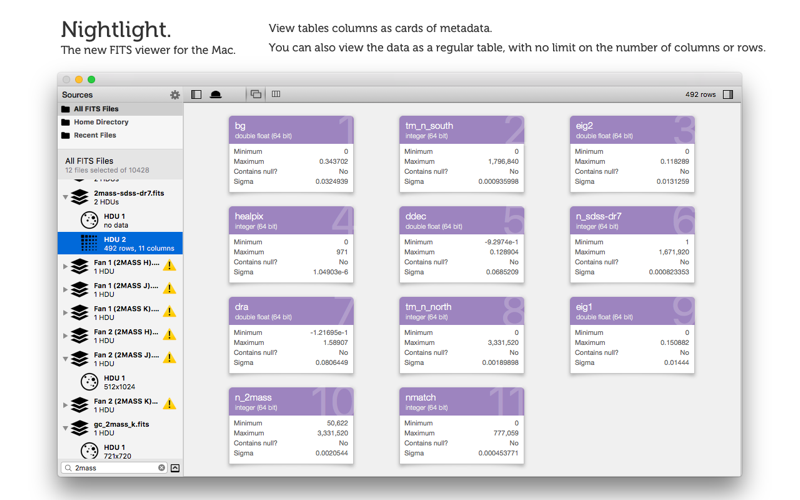Select the n_2mass column card header
The image size is (800, 500).
tap(291, 402)
